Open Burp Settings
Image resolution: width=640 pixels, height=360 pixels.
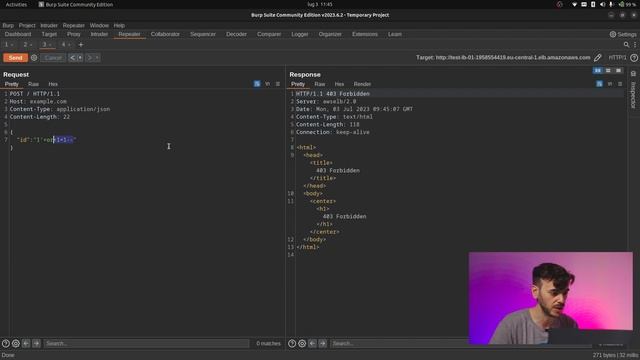click(x=623, y=34)
